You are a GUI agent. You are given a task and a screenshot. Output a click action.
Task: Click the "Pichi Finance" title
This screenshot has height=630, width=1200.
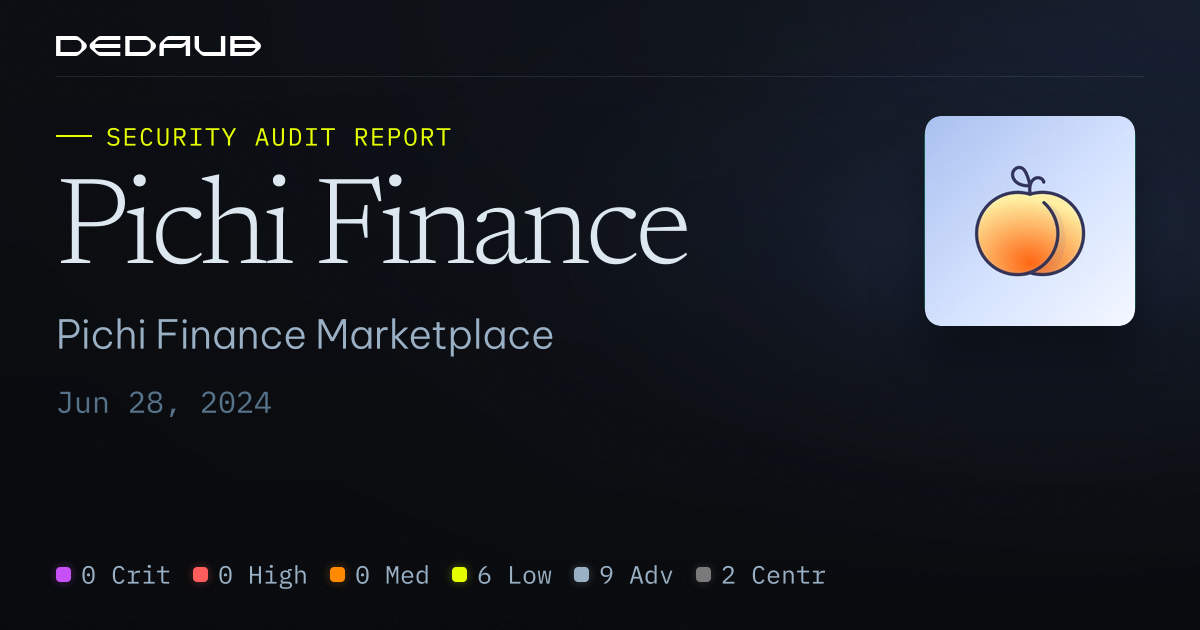tap(372, 220)
